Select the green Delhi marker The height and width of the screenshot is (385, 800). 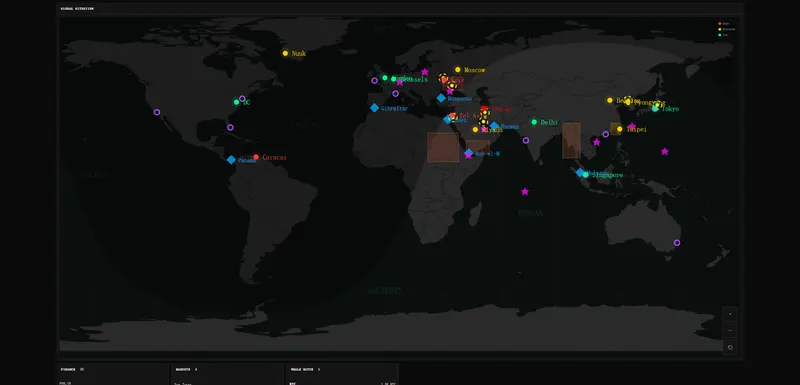[534, 122]
